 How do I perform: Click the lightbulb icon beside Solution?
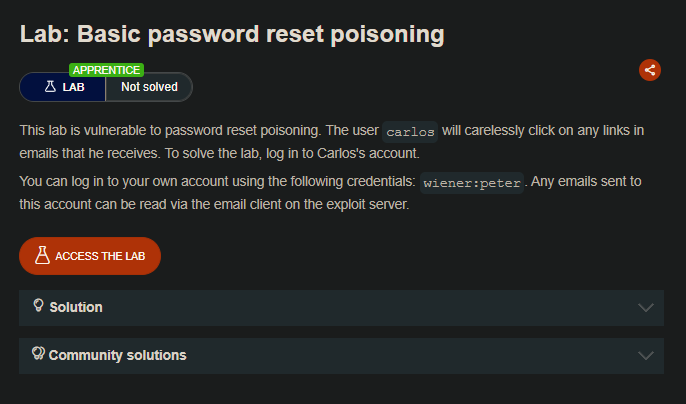(x=38, y=306)
